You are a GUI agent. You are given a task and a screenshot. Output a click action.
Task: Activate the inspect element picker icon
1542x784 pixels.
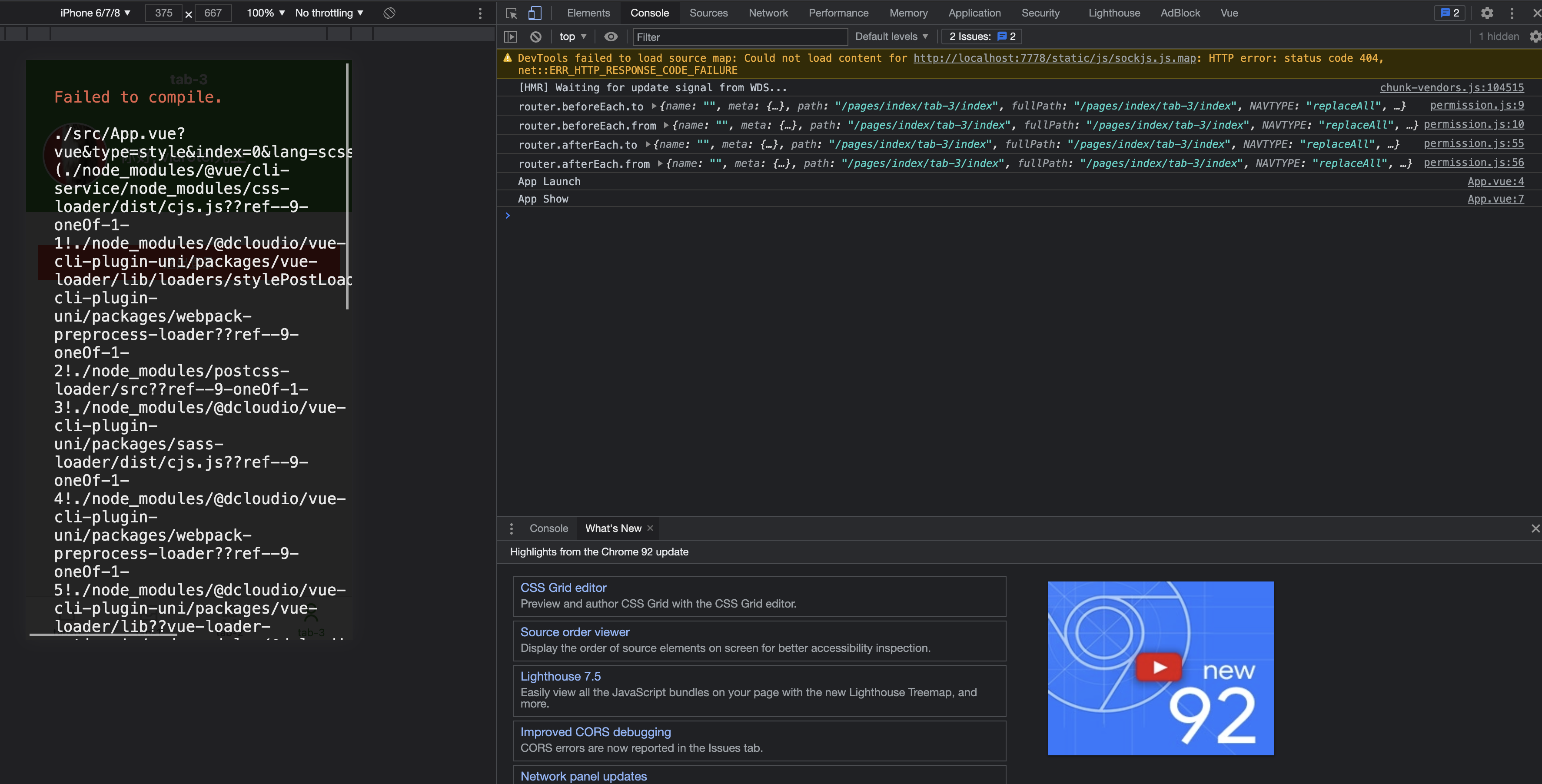coord(511,13)
